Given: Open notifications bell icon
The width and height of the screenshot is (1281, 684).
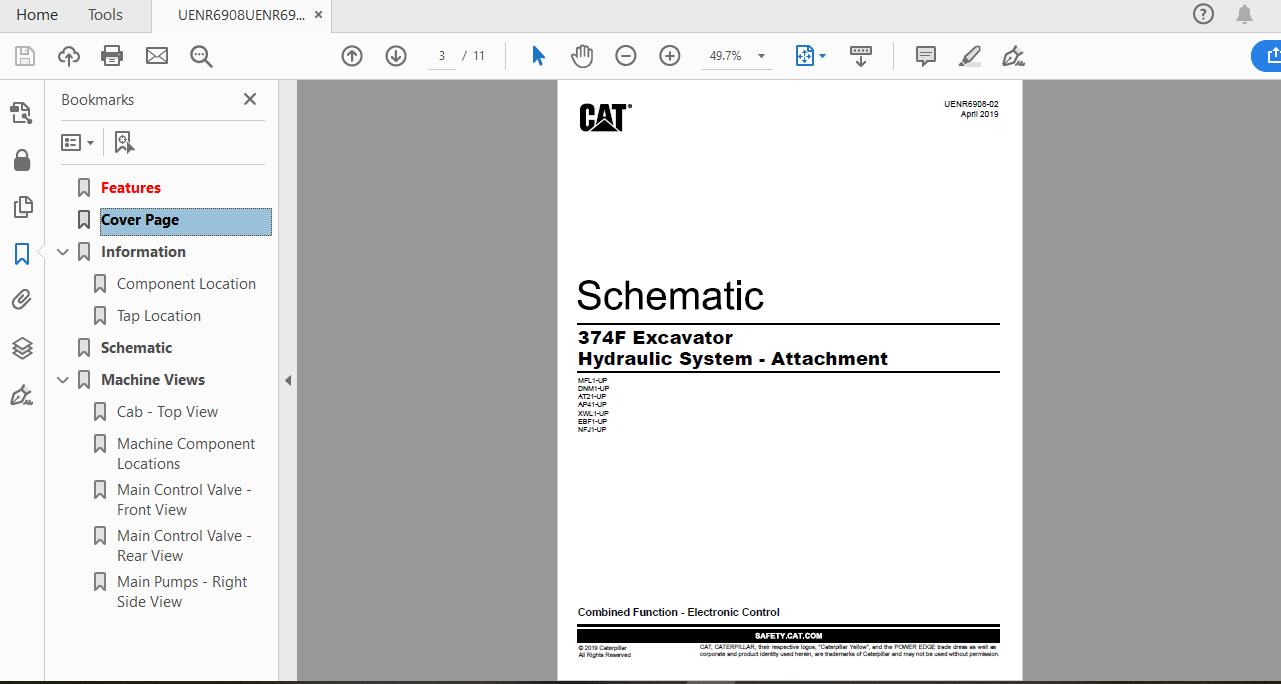Looking at the screenshot, I should (1244, 14).
